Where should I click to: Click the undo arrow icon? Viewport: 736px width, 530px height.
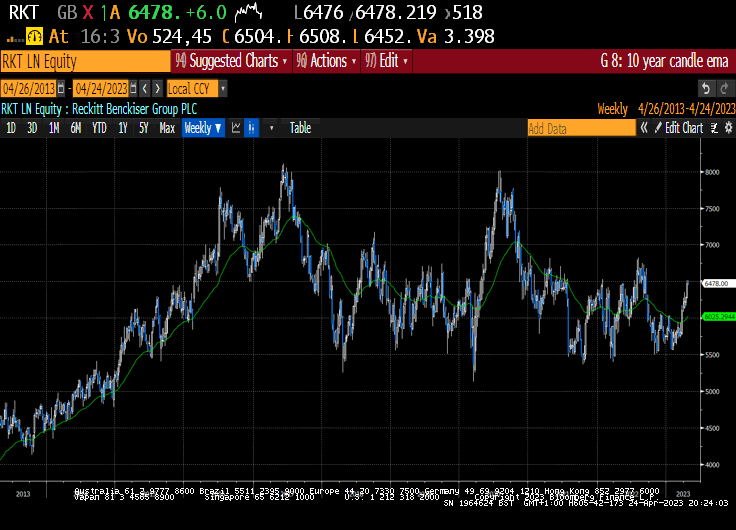(705, 89)
